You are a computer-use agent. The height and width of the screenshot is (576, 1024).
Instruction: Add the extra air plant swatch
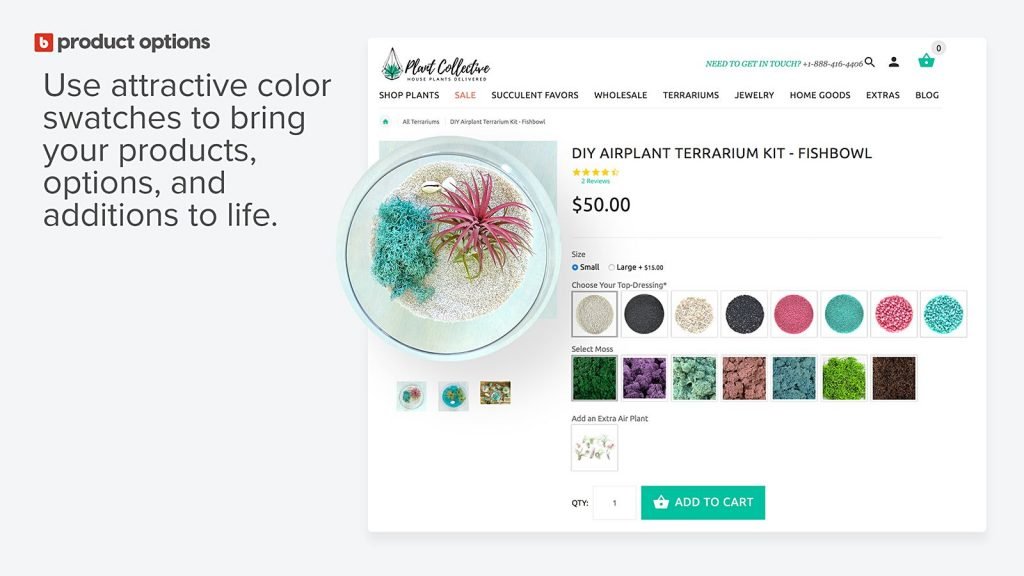click(x=595, y=448)
